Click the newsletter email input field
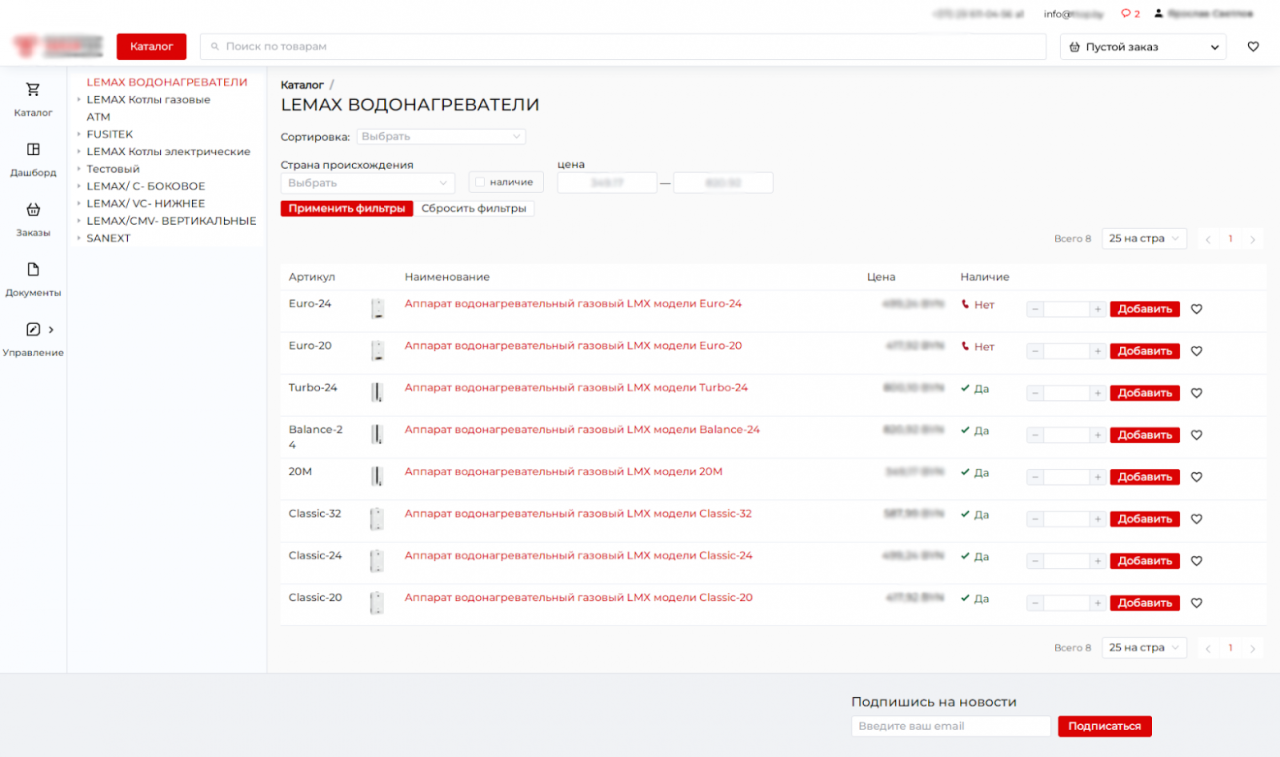 (x=951, y=727)
